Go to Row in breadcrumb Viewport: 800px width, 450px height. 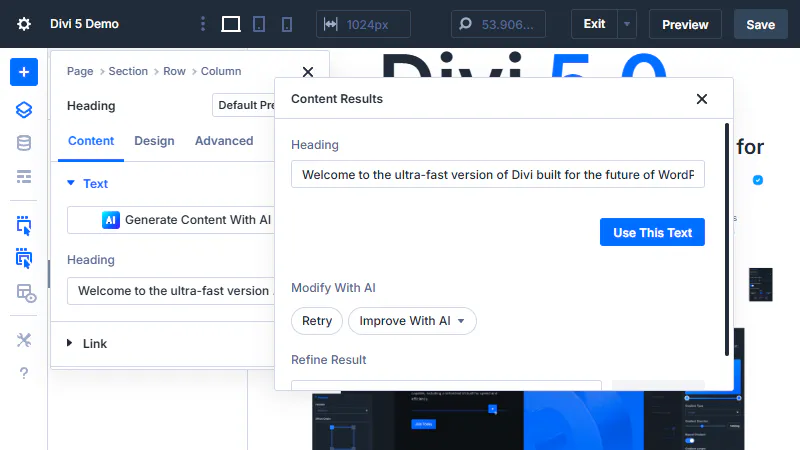(x=174, y=71)
